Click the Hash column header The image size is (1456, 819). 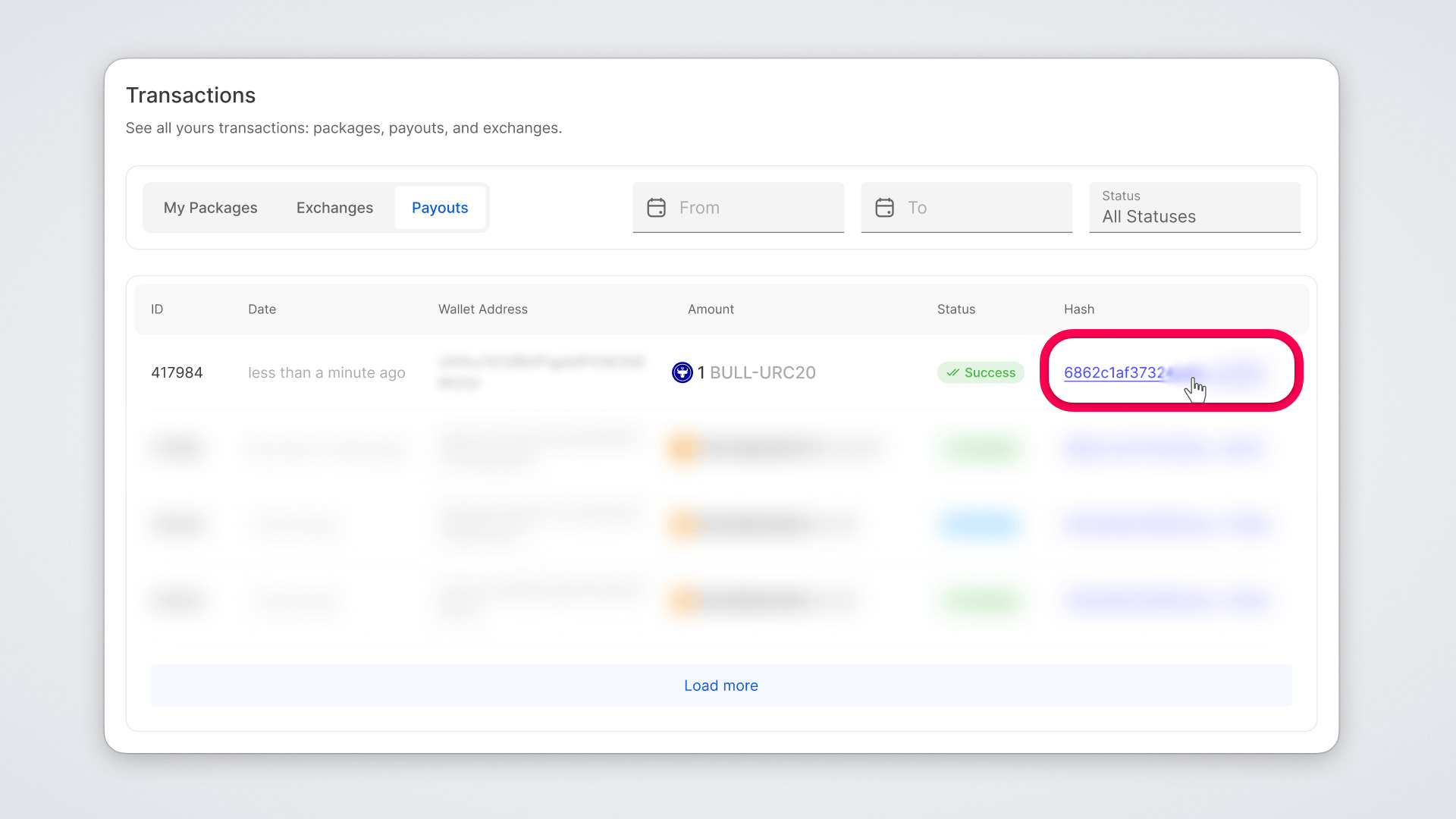point(1078,309)
